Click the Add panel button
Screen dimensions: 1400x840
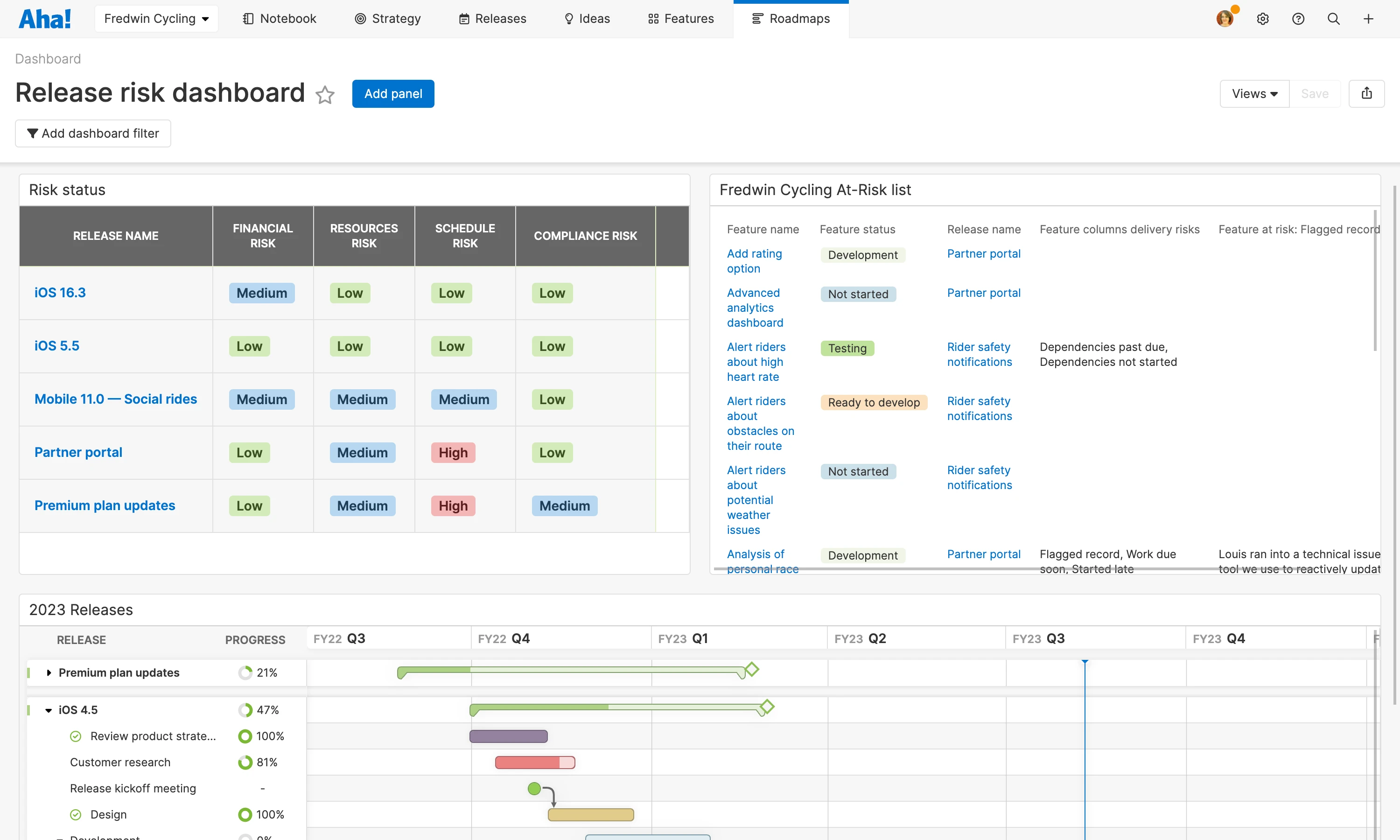[393, 93]
